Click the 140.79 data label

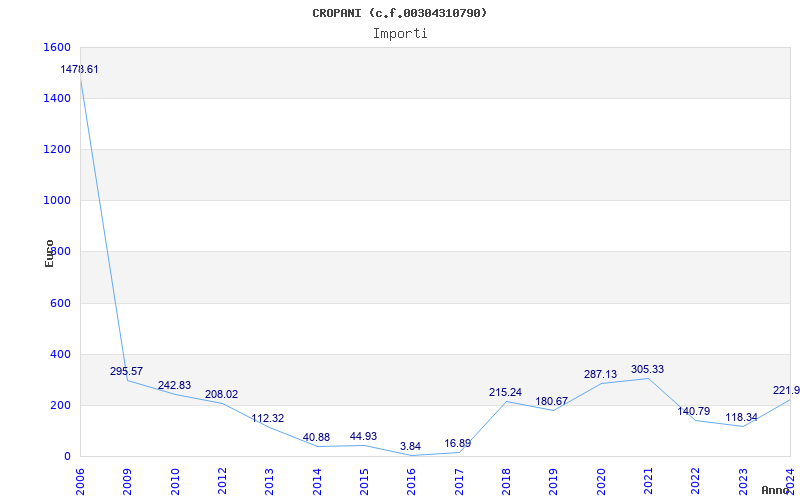694,411
